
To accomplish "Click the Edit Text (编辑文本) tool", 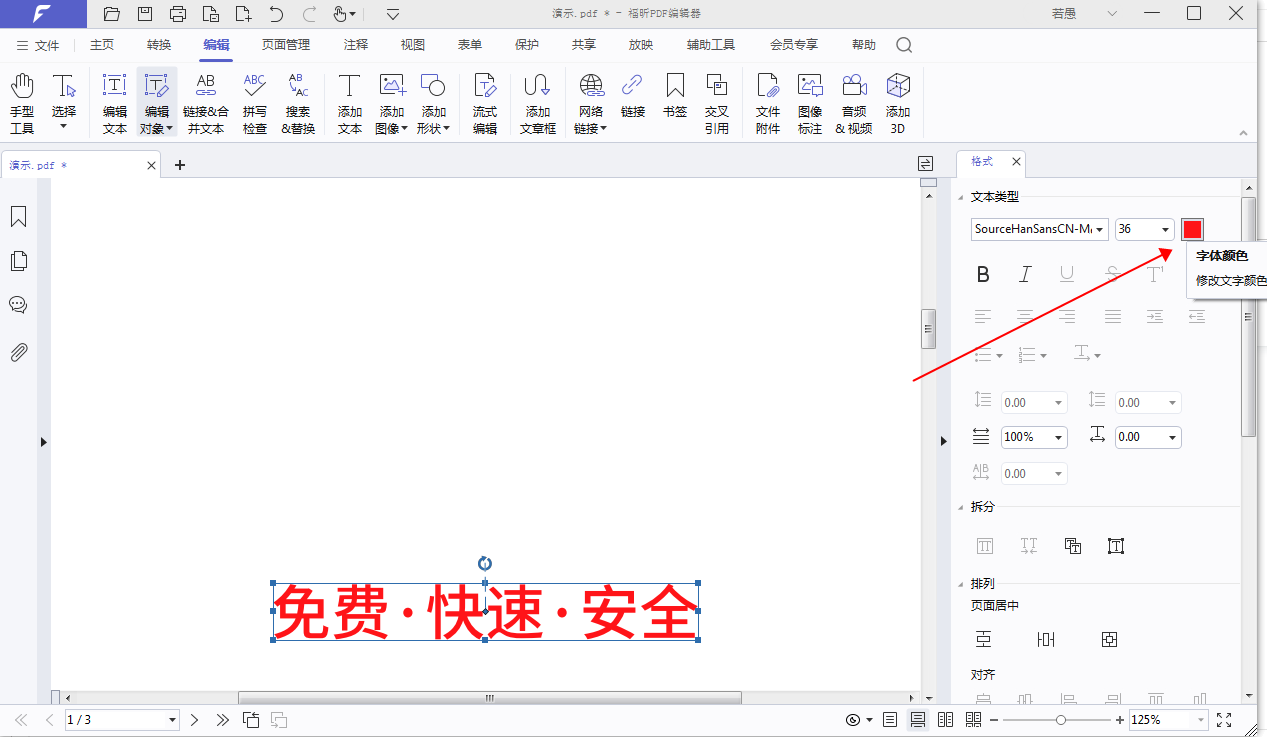I will [x=115, y=103].
